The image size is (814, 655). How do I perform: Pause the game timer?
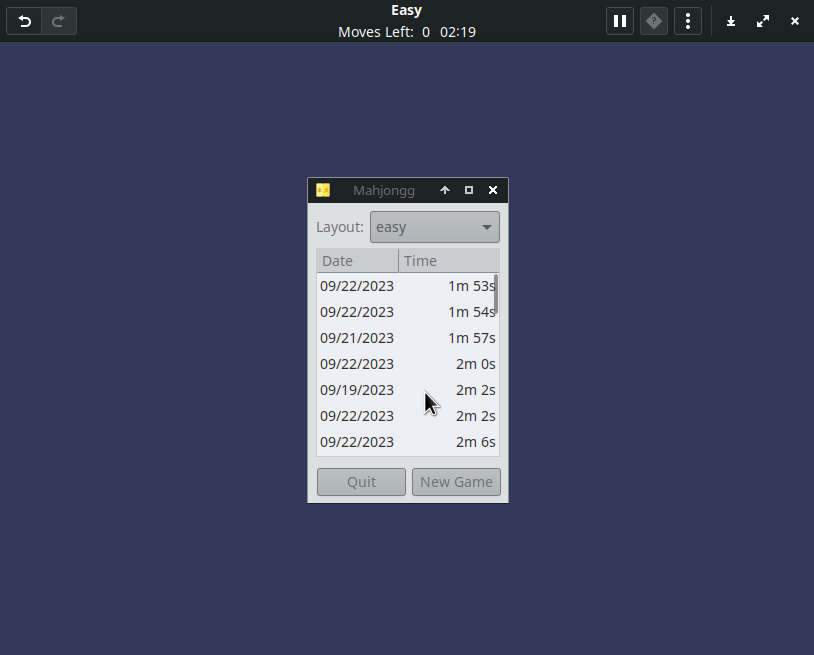coord(620,21)
